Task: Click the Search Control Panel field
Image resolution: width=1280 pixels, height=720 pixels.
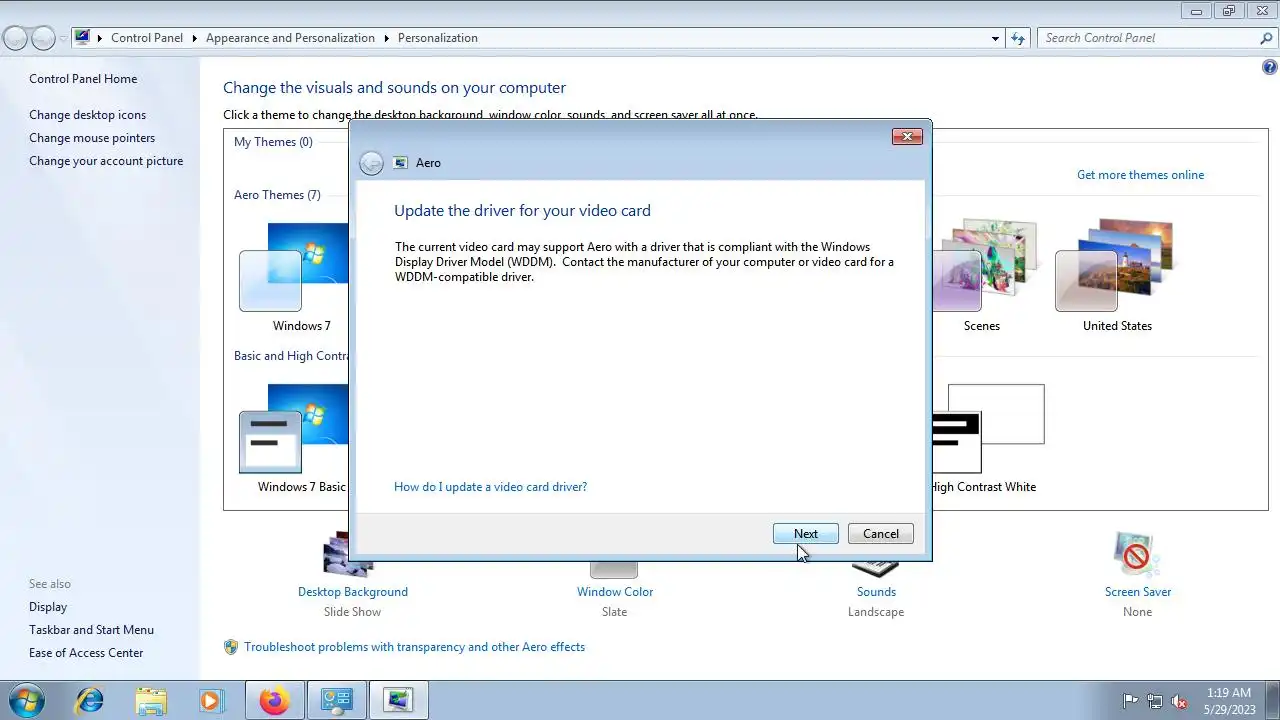Action: coord(1148,38)
